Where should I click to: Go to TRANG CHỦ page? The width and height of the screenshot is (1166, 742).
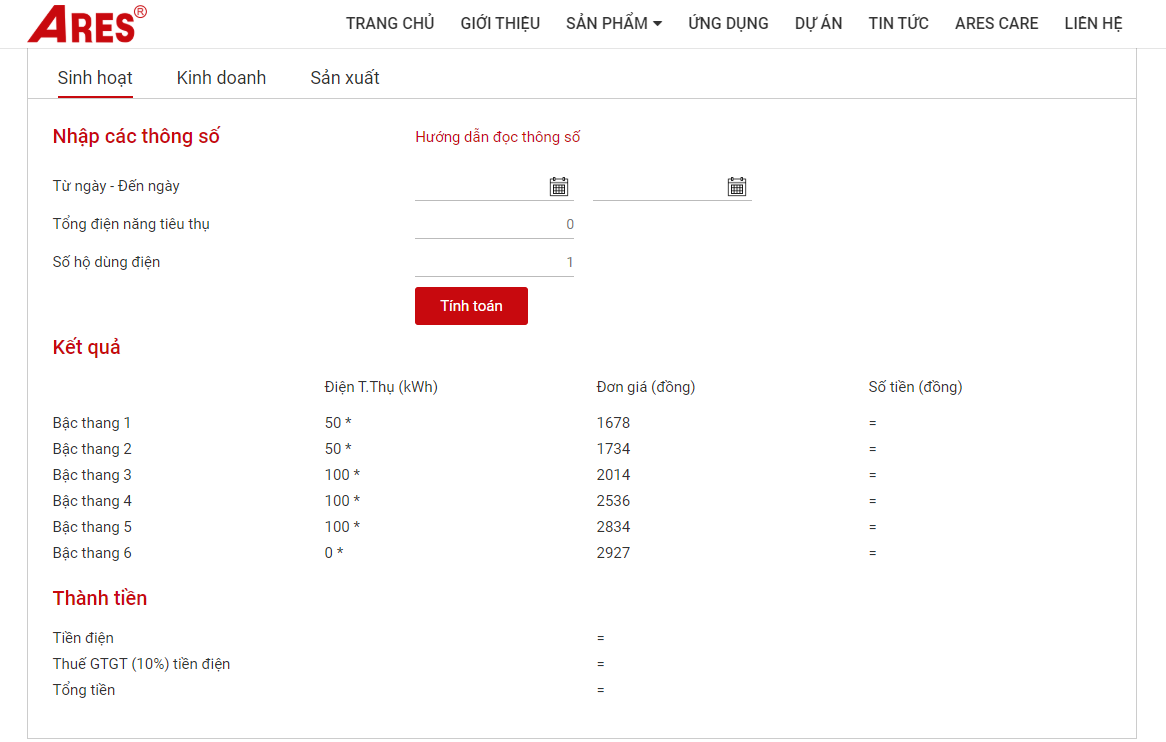click(x=390, y=23)
